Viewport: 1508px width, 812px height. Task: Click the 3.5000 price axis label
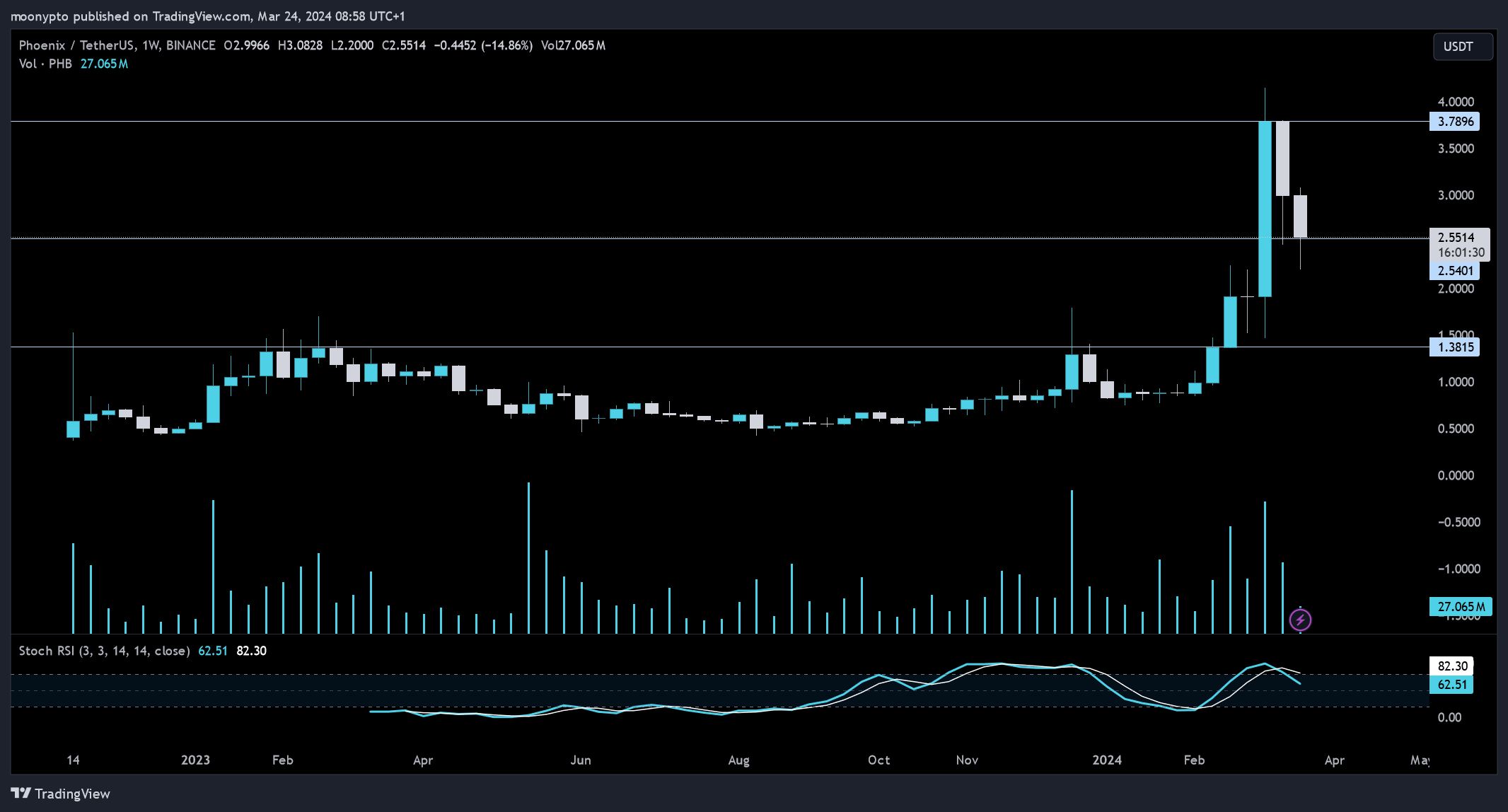click(x=1456, y=149)
